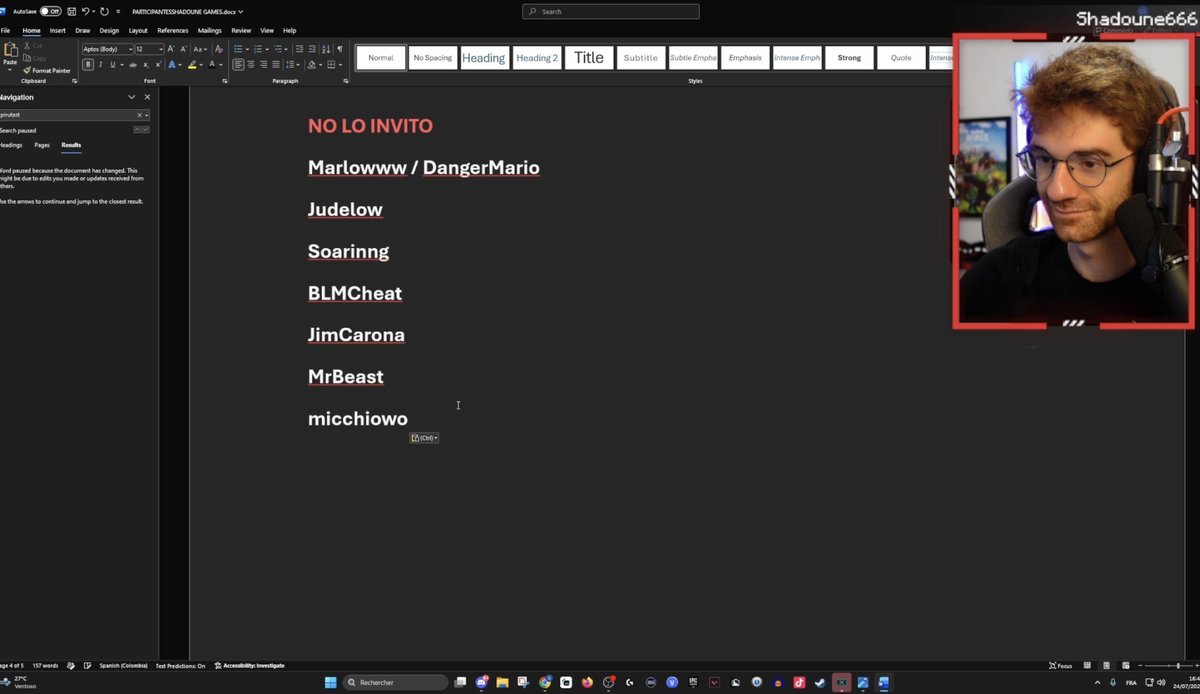Image resolution: width=1200 pixels, height=694 pixels.
Task: Toggle underline formatting
Action: point(112,64)
